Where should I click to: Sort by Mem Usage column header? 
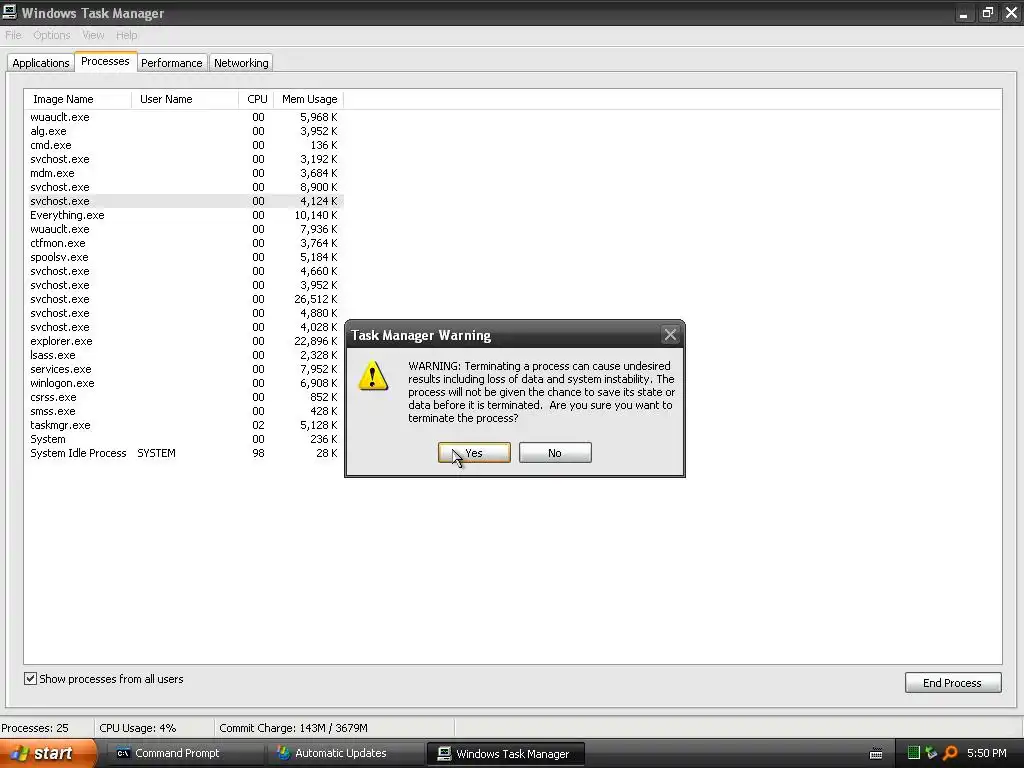click(309, 99)
